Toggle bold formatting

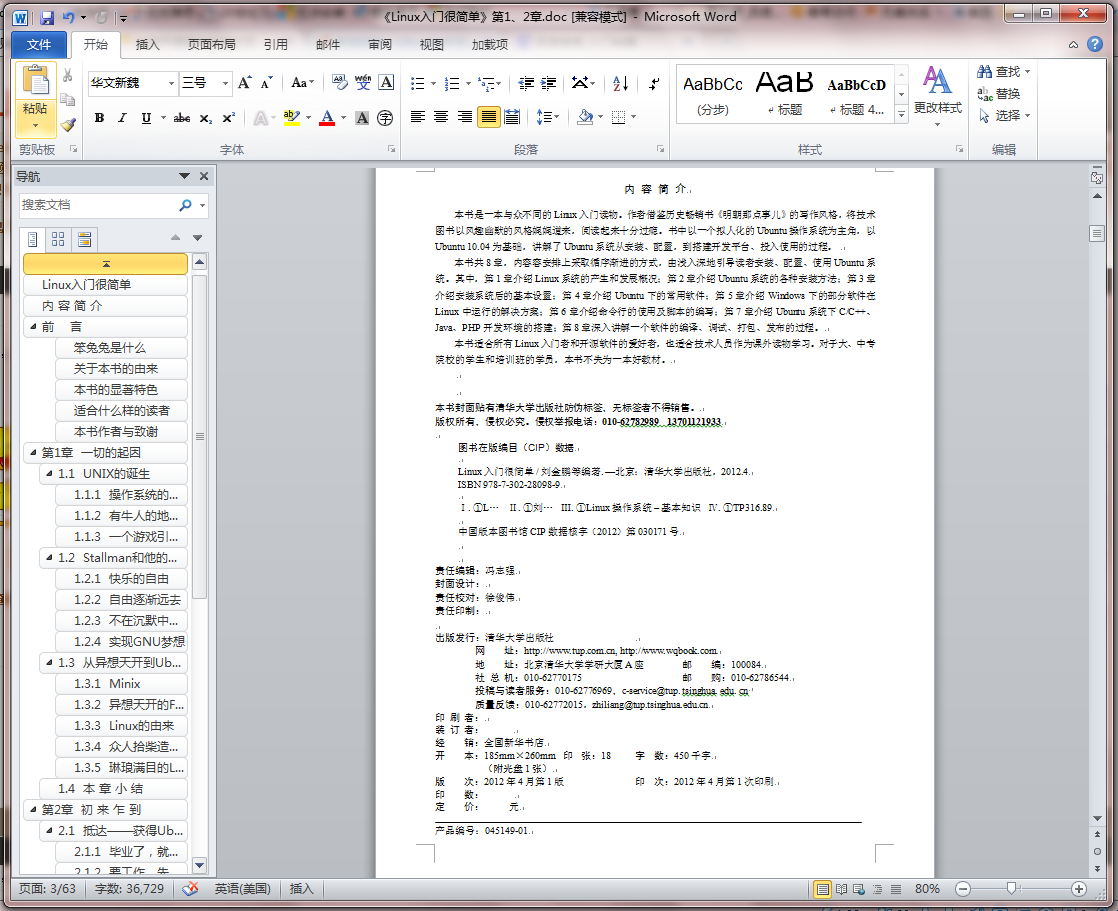[99, 118]
